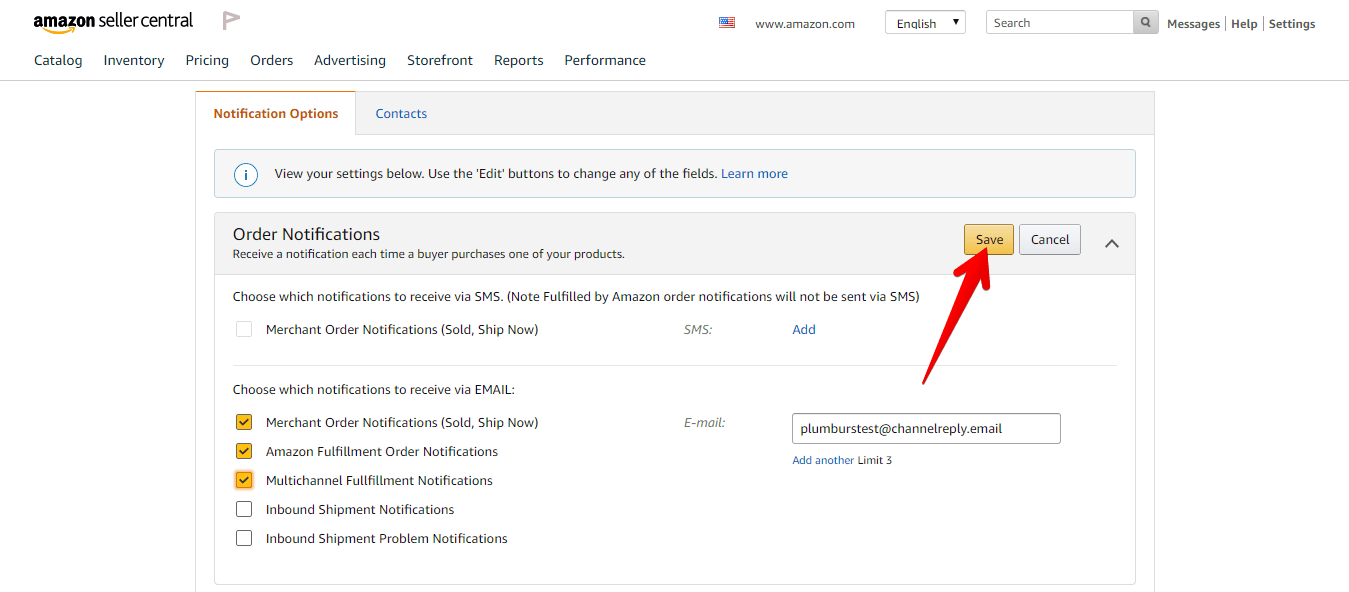Click the marketplace flag next to www.amazon.com
1349x592 pixels.
(727, 21)
